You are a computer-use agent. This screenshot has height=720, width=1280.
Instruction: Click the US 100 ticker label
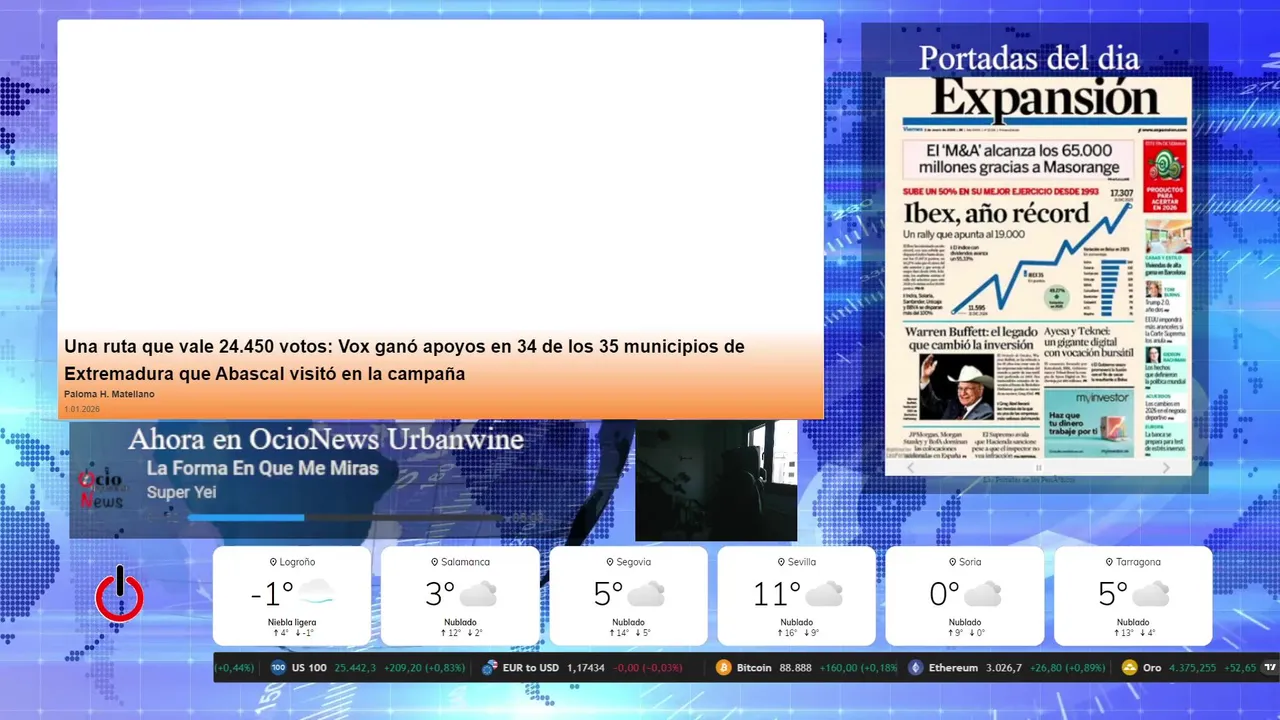point(310,667)
